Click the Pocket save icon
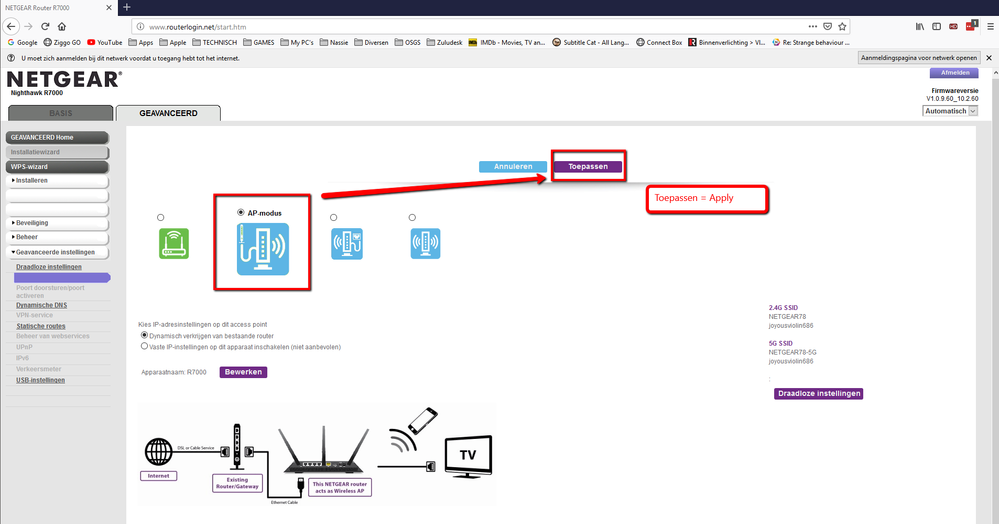This screenshot has width=999, height=524. point(828,27)
